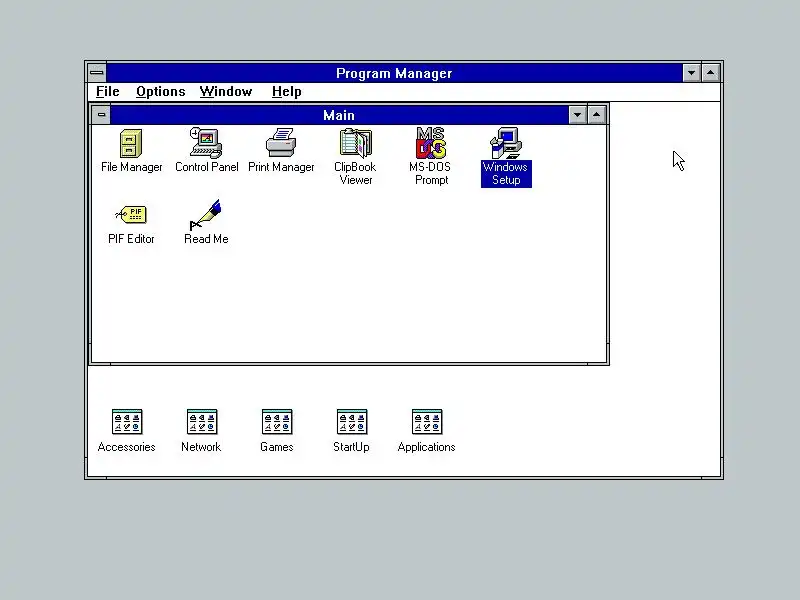The height and width of the screenshot is (600, 800).
Task: Open the Options menu
Action: click(161, 92)
